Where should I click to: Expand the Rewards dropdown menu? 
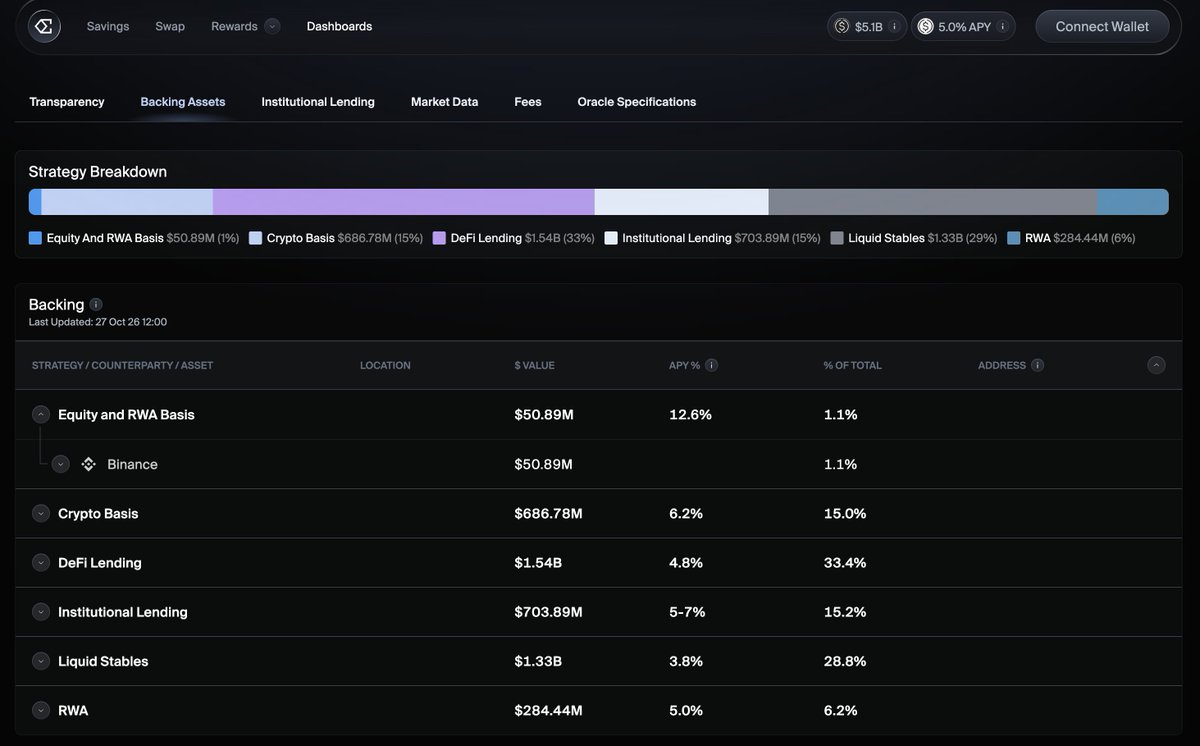[x=272, y=26]
